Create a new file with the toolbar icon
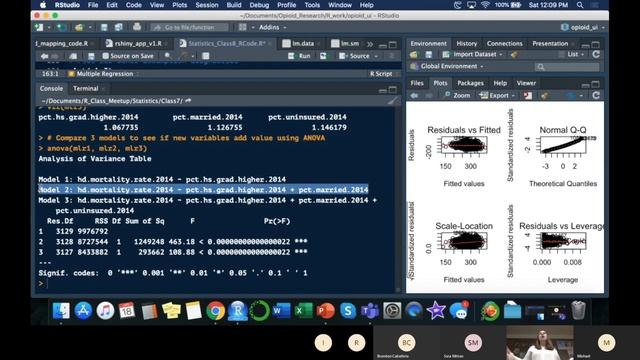 [x=39, y=27]
